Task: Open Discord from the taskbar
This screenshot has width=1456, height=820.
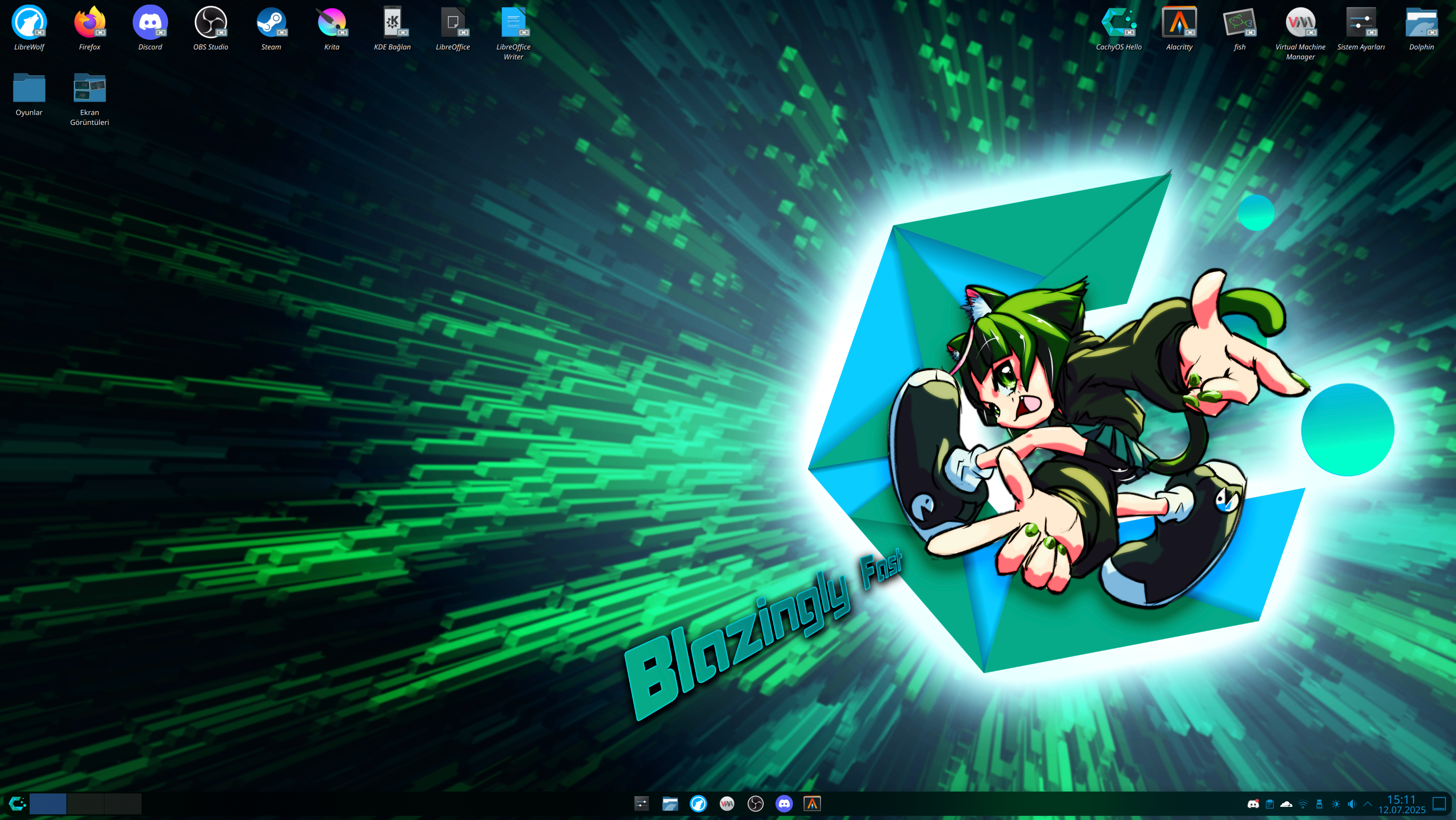Action: tap(784, 803)
